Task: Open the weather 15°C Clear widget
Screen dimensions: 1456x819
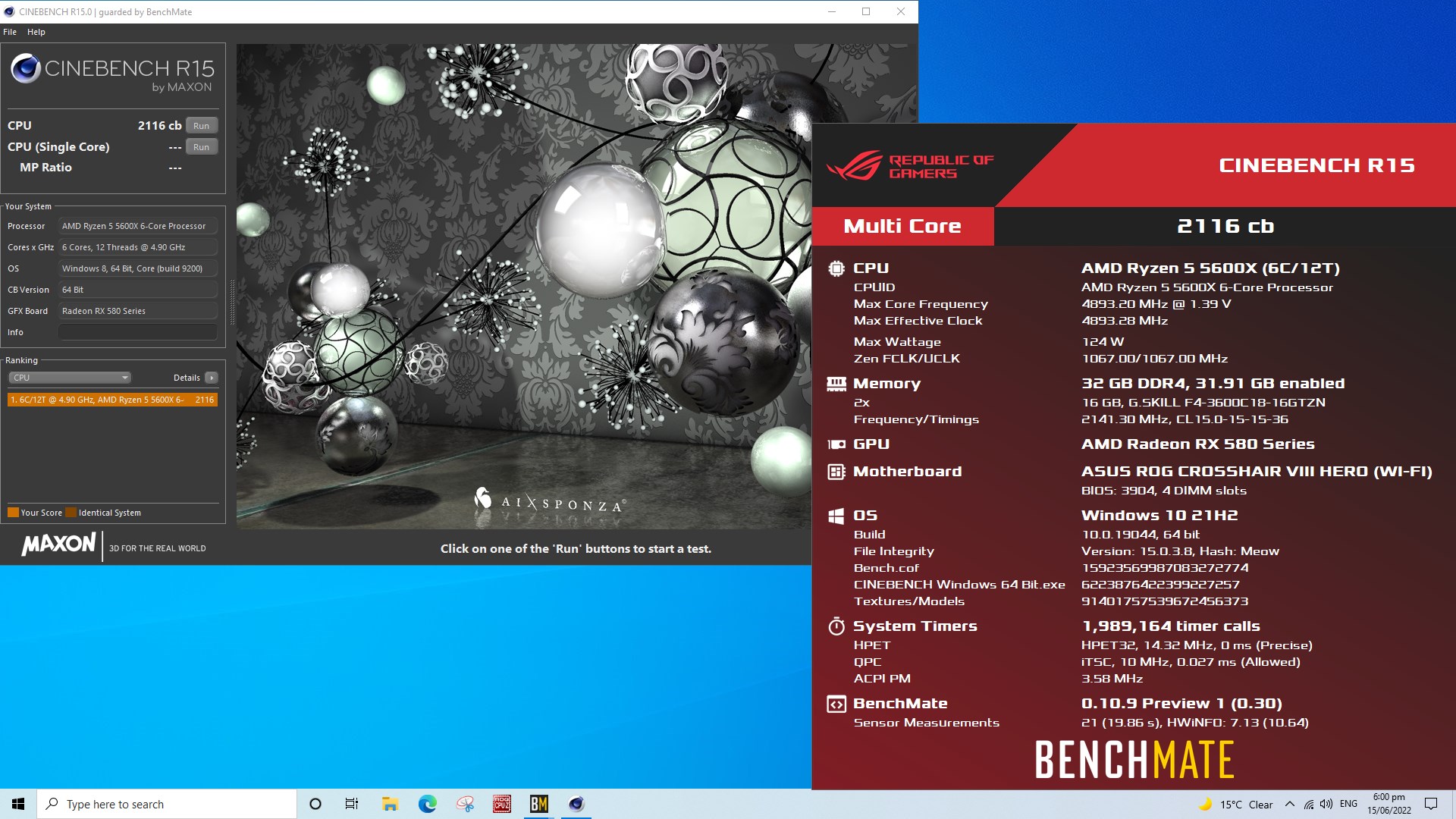Action: point(1236,805)
